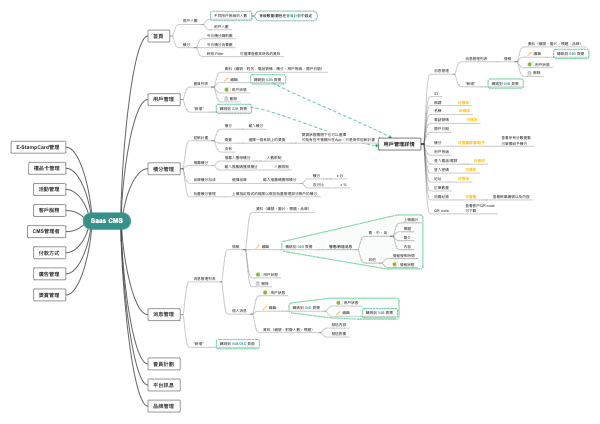The height and width of the screenshot is (424, 600).
Task: Click the pencil edit icon under 用戶管理 數據列表
Action: coord(226,79)
